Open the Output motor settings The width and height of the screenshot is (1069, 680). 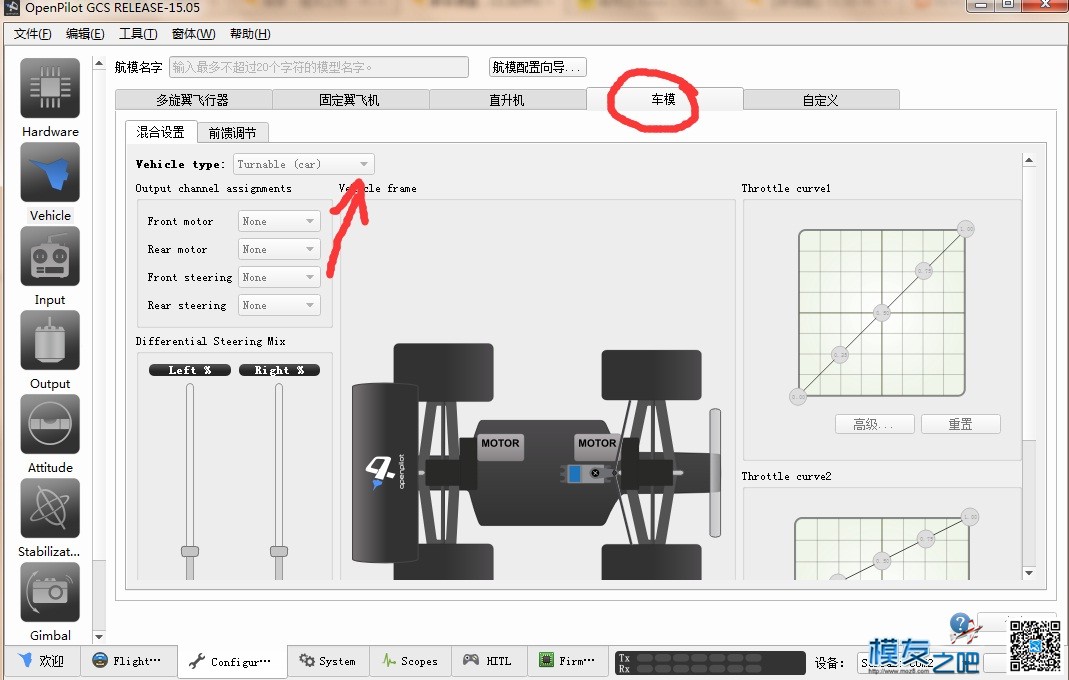tap(50, 340)
